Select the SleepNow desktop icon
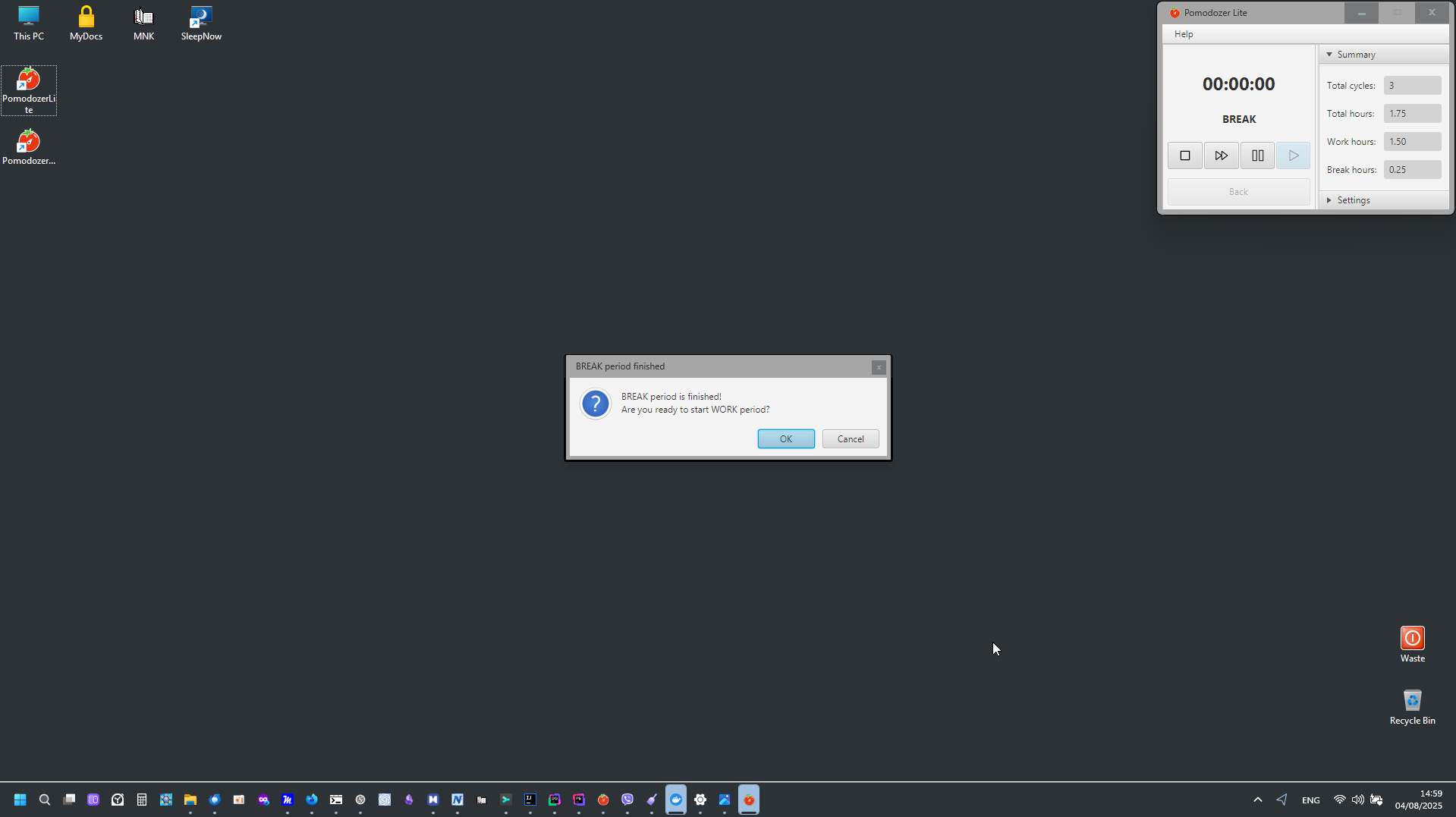This screenshot has height=817, width=1456. click(201, 23)
